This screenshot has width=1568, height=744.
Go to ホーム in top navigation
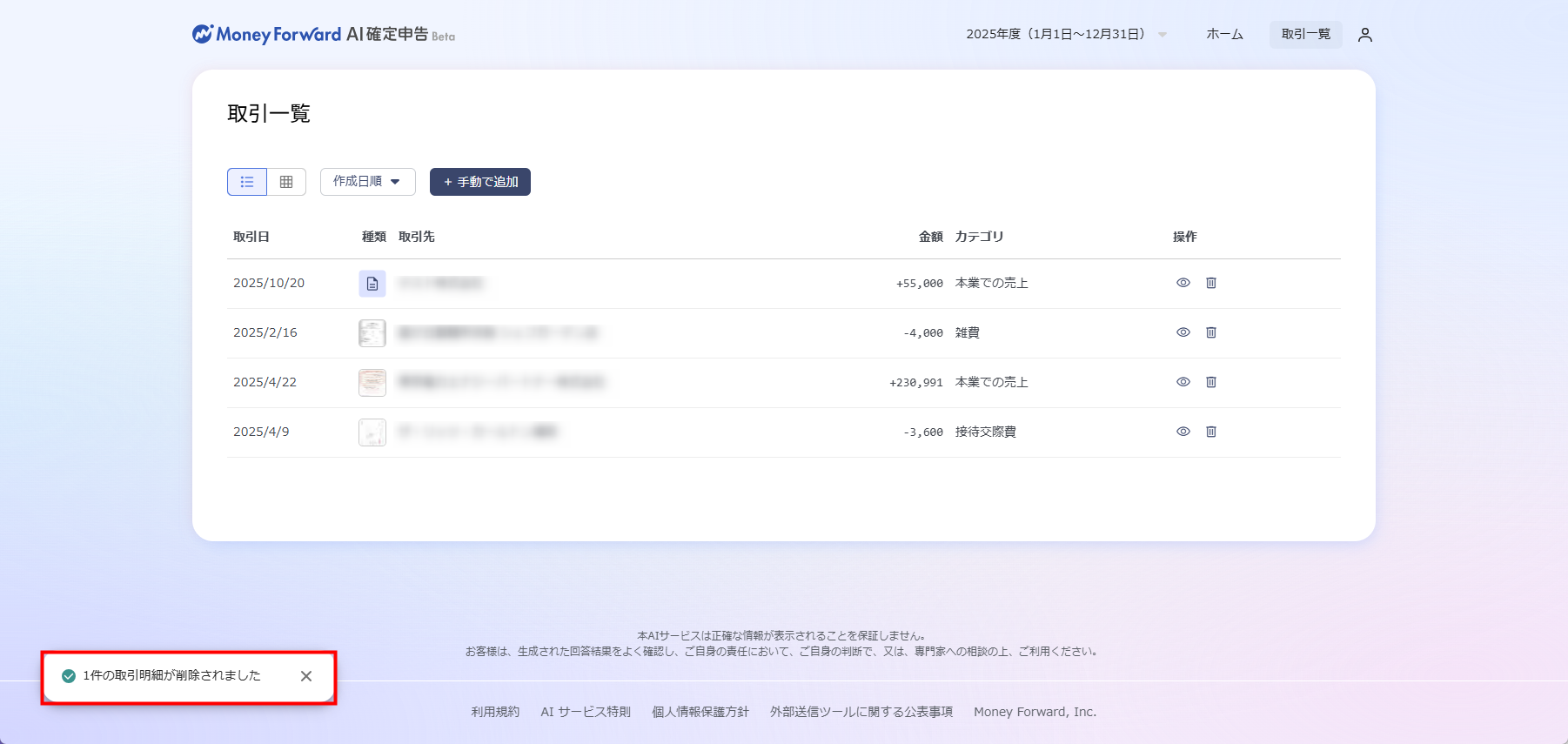click(x=1224, y=35)
